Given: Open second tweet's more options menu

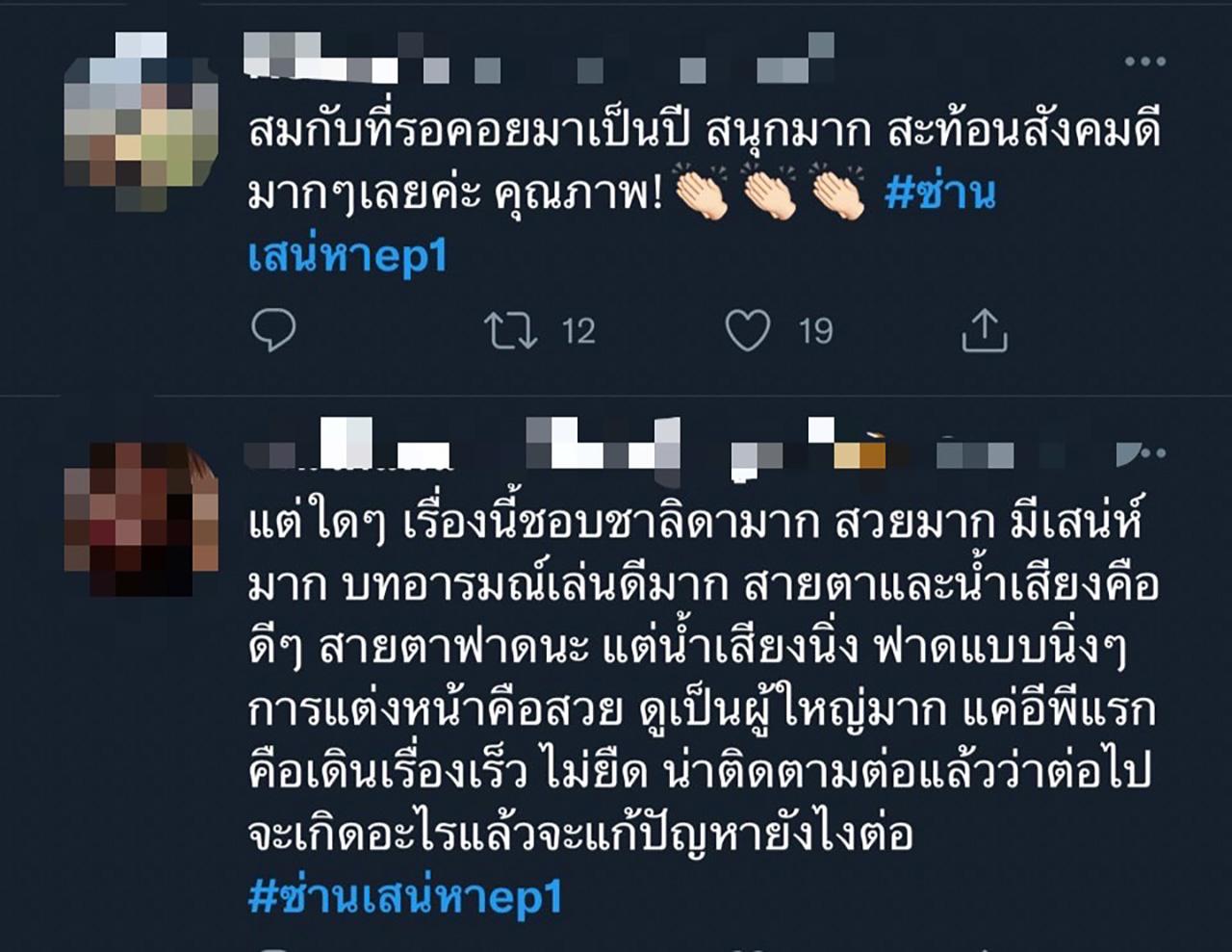Looking at the screenshot, I should click(1145, 452).
